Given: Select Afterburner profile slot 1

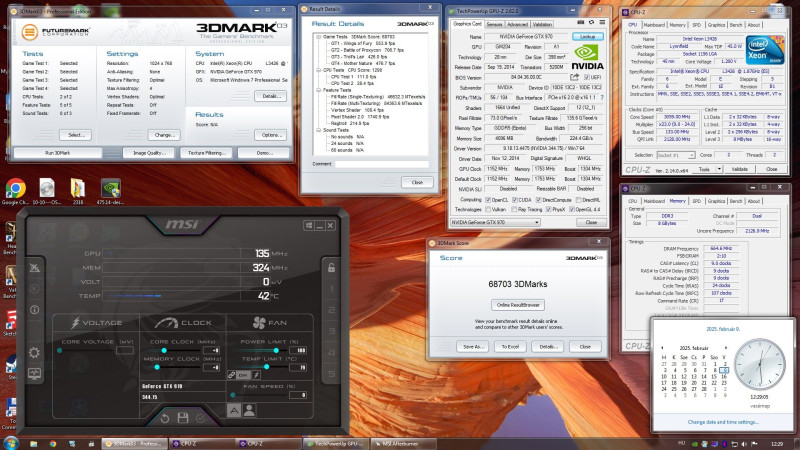Looking at the screenshot, I should pos(331,289).
